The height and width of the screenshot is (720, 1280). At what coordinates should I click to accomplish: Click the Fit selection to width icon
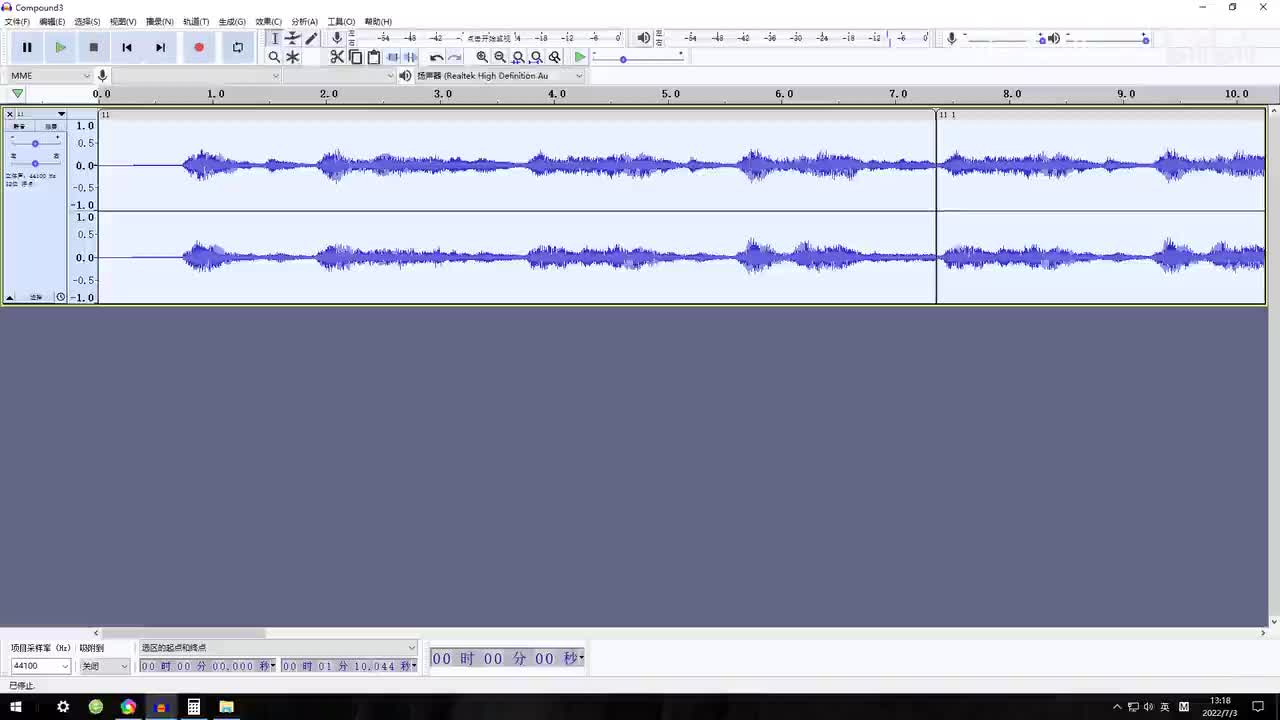click(518, 57)
